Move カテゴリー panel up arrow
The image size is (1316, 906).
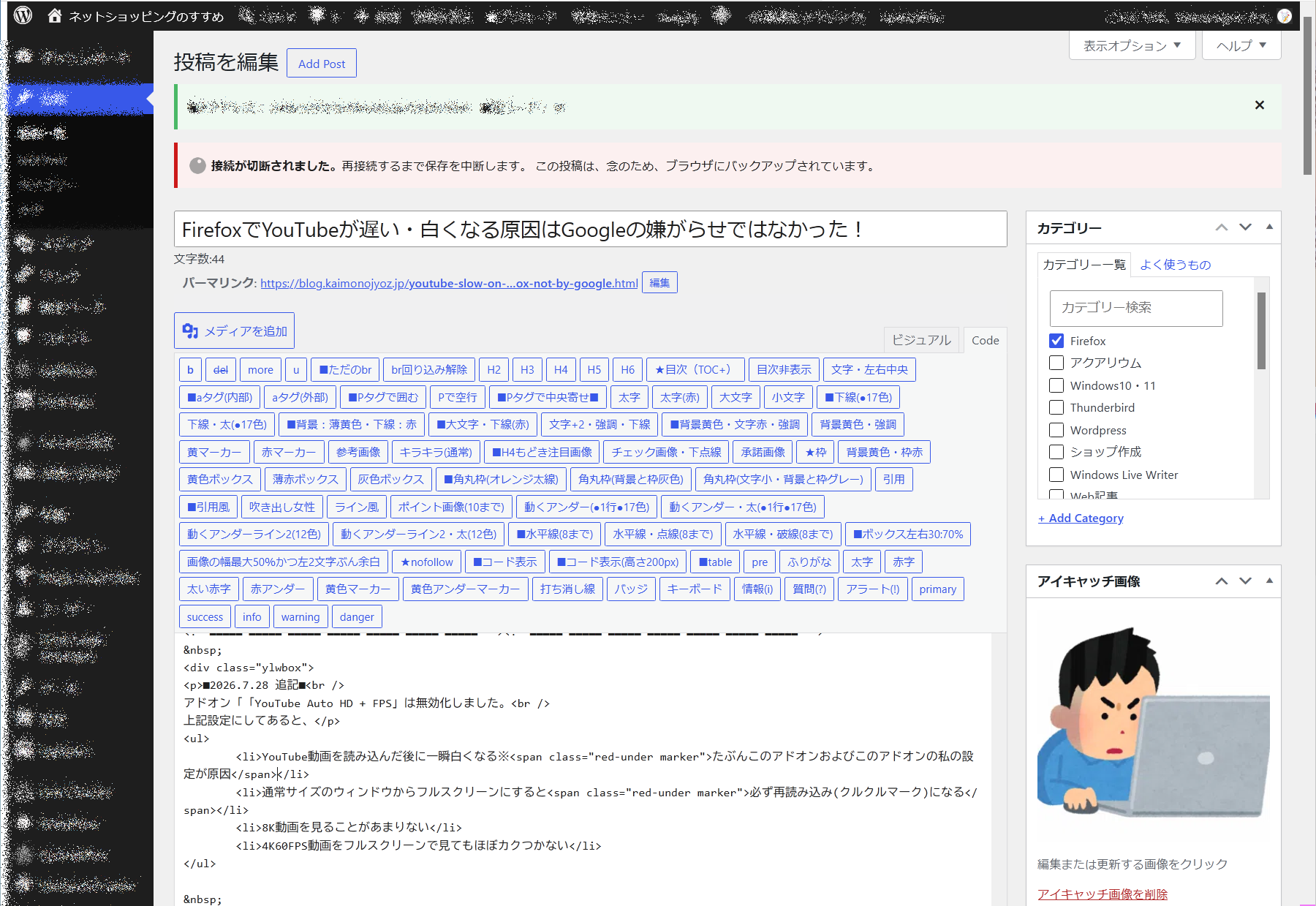pyautogui.click(x=1222, y=227)
